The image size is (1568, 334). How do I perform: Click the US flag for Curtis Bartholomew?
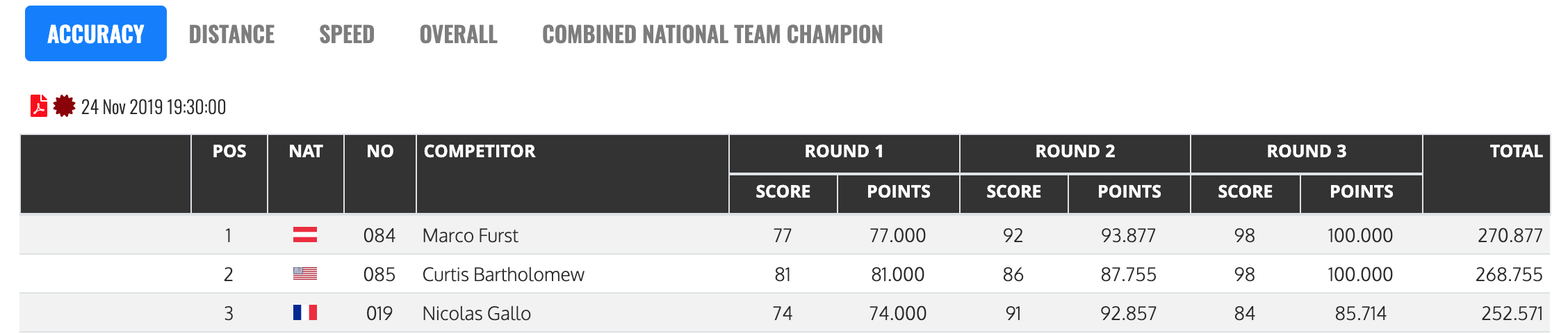coord(305,274)
